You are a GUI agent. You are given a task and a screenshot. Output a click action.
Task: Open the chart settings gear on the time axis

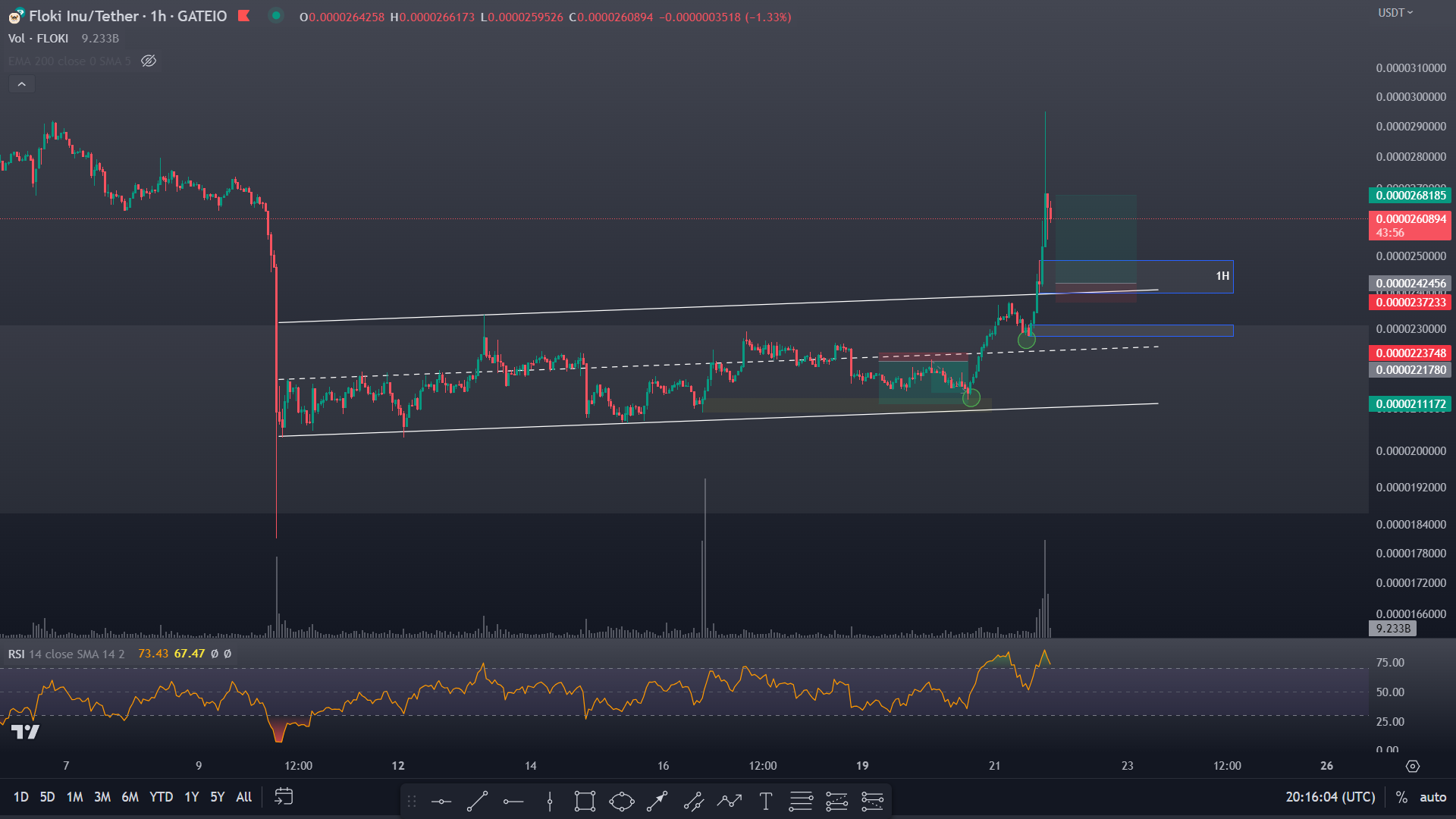[x=1412, y=766]
